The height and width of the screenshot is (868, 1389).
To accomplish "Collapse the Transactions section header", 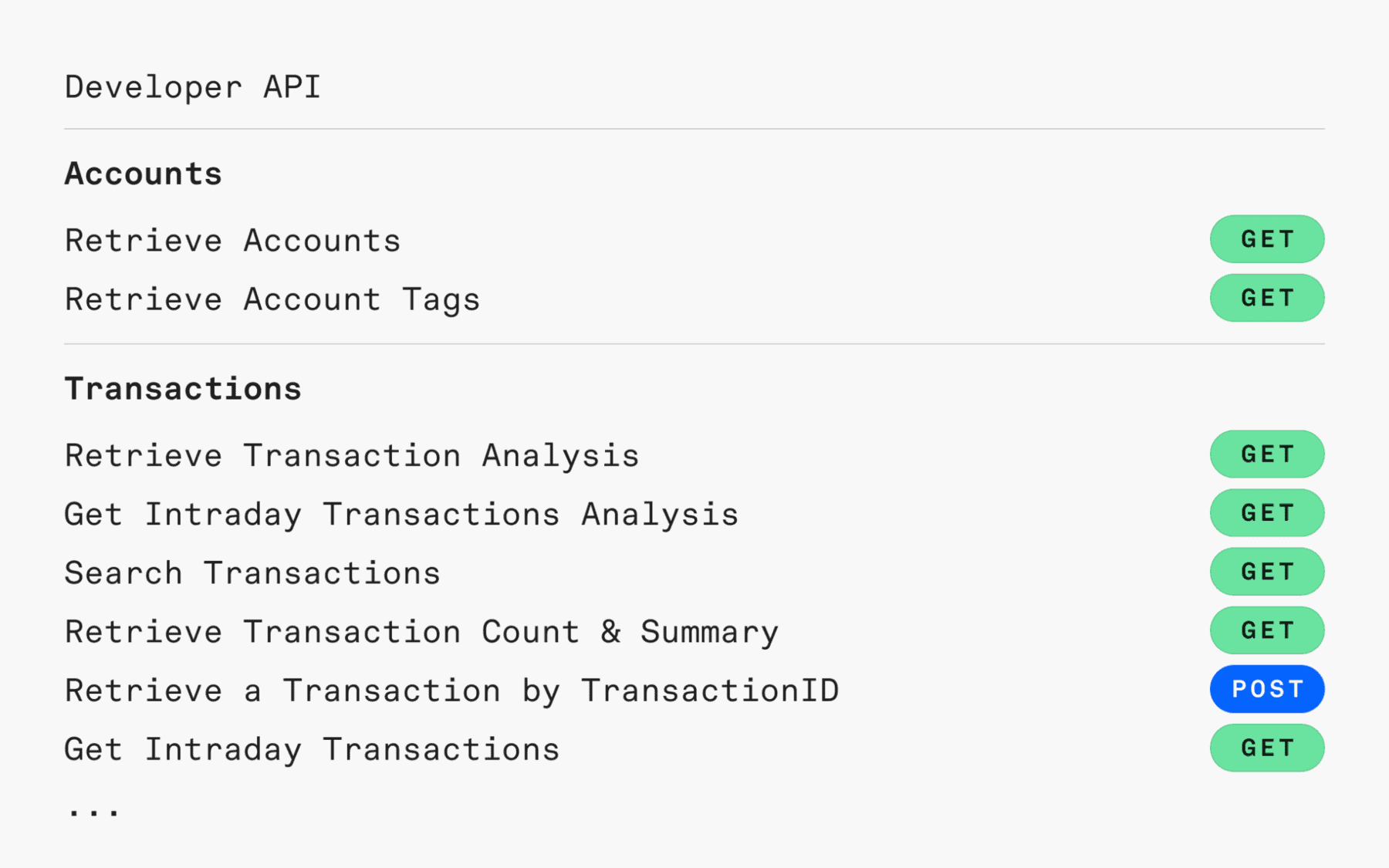I will pos(183,388).
